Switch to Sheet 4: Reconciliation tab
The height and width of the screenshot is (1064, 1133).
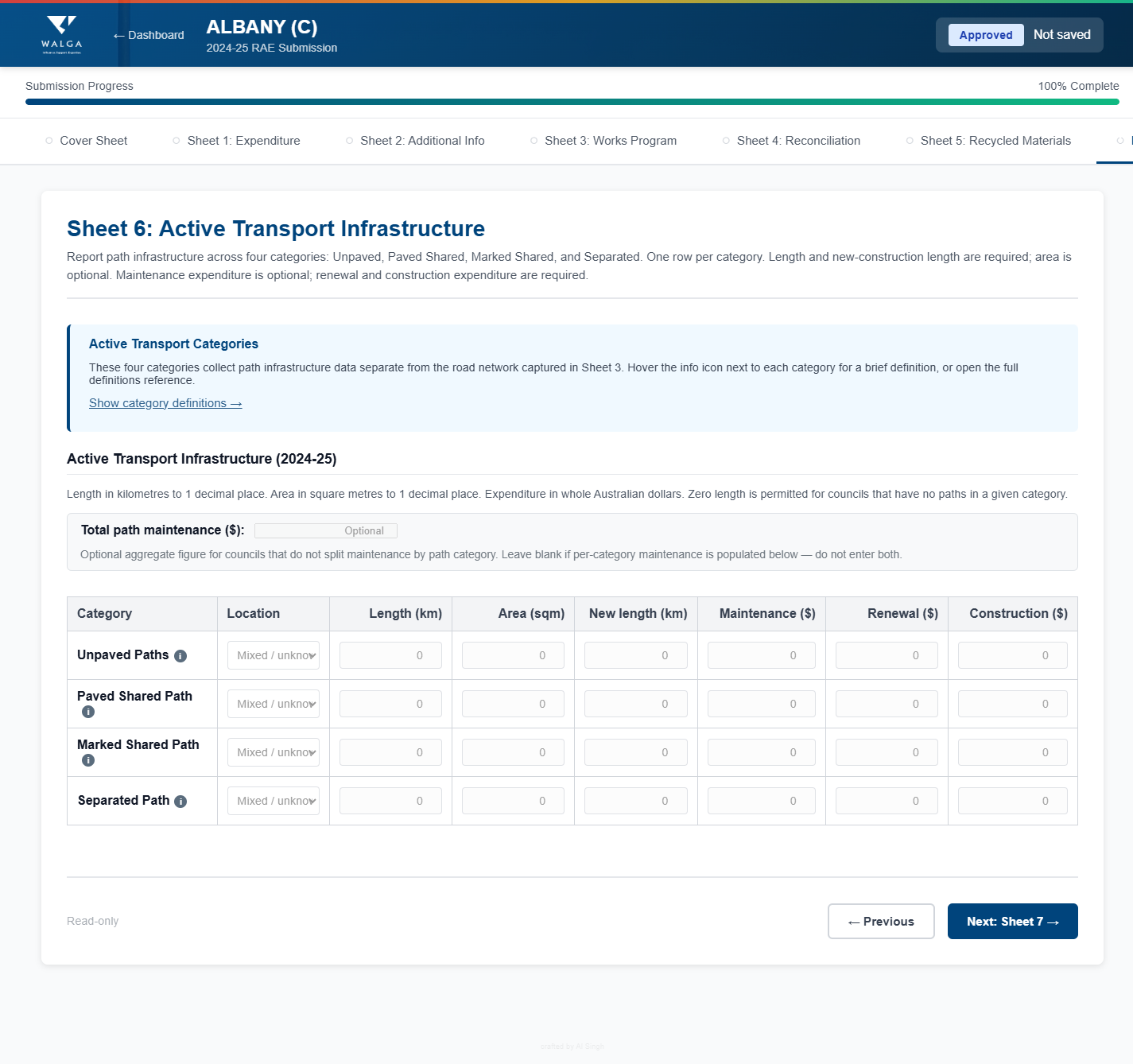click(791, 141)
